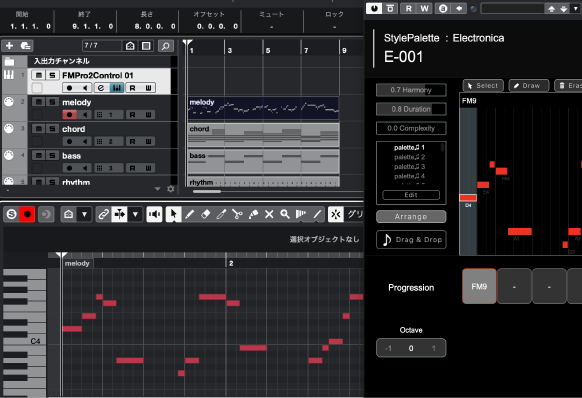582x398 pixels.
Task: Select palette 4 in the palette list
Action: (409, 176)
